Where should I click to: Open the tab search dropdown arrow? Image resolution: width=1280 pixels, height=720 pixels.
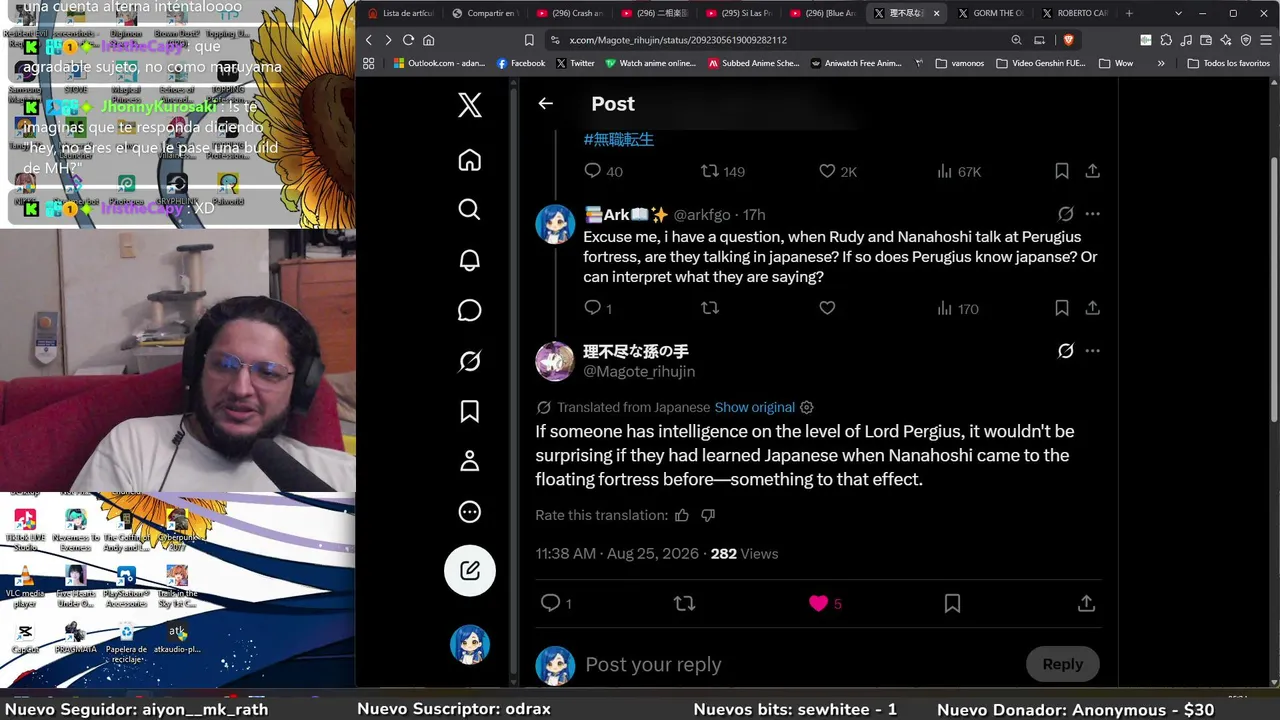pos(1178,13)
